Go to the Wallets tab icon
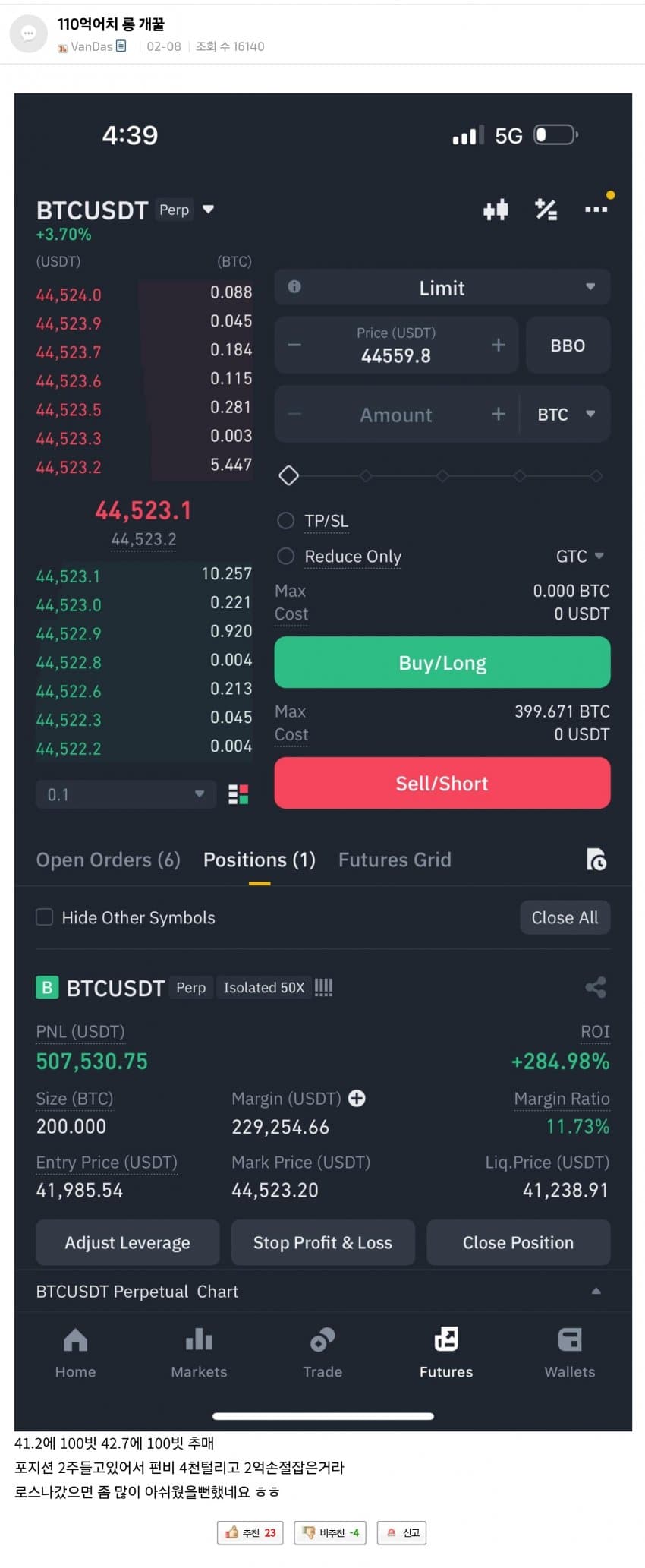This screenshot has height=1568, width=645. [569, 1340]
